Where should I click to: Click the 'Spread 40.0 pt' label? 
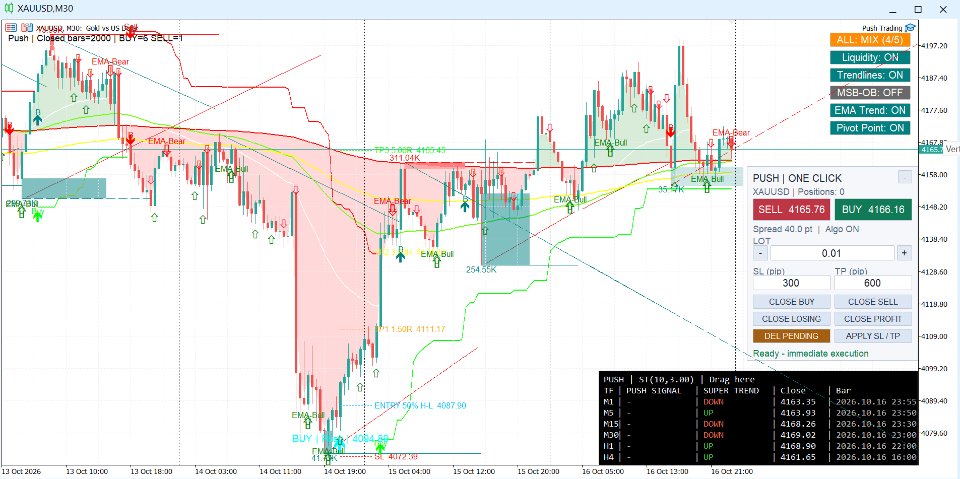click(782, 229)
